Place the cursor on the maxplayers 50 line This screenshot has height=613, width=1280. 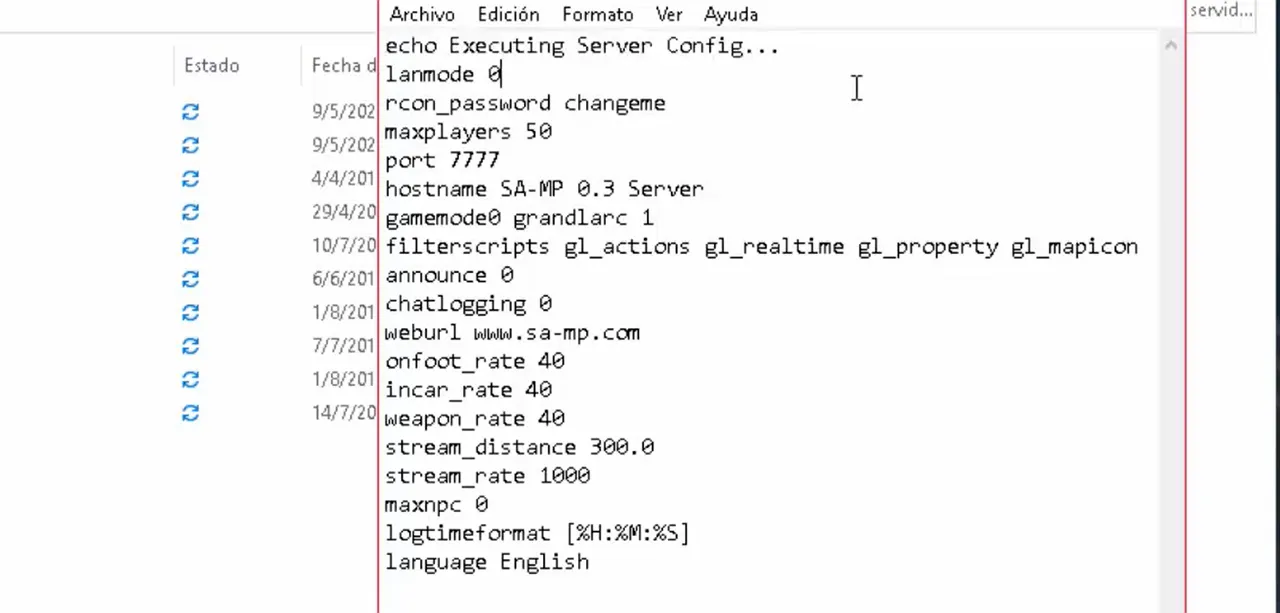tap(470, 131)
